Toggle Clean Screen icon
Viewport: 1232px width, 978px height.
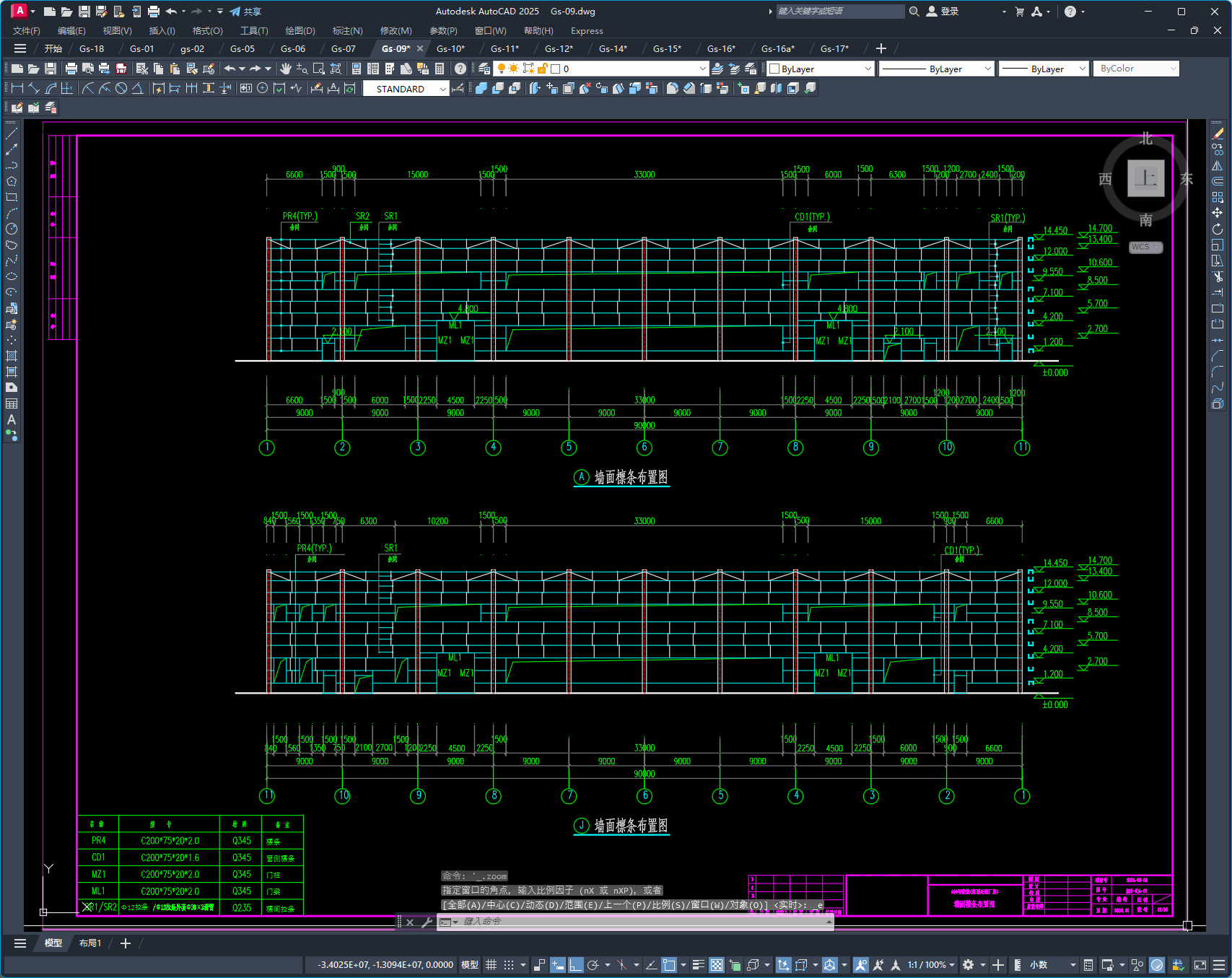click(x=1200, y=965)
